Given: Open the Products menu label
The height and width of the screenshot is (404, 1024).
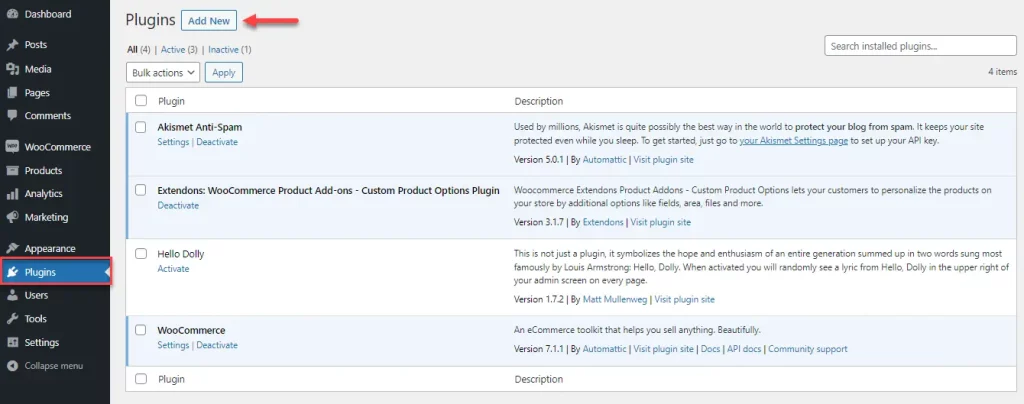Looking at the screenshot, I should point(43,170).
